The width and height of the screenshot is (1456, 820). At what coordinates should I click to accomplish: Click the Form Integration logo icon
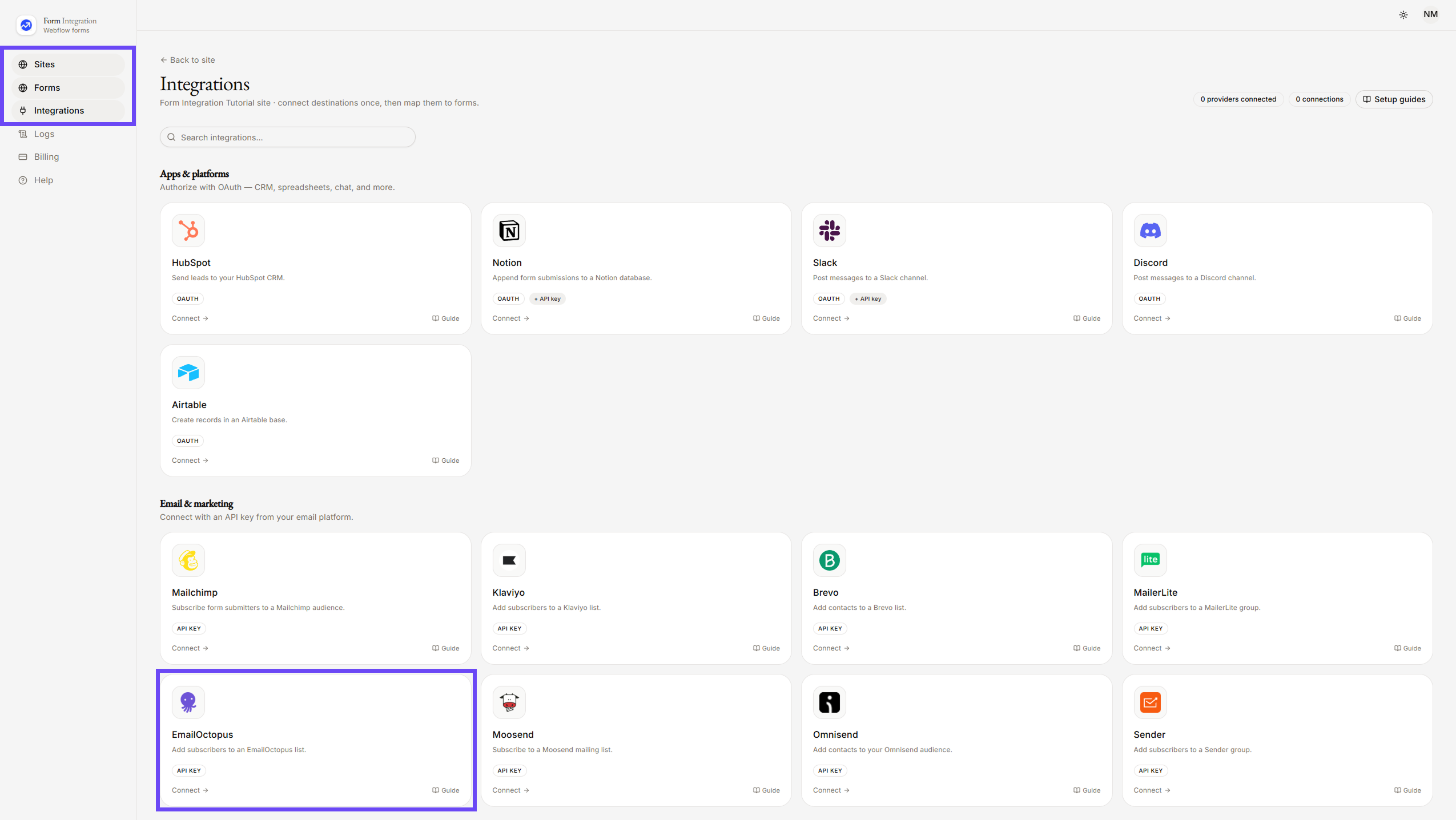[26, 25]
